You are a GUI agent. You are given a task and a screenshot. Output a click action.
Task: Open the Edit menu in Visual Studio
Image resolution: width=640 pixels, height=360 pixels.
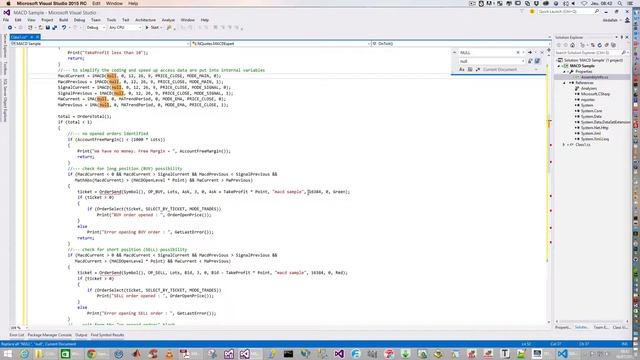click(x=18, y=20)
